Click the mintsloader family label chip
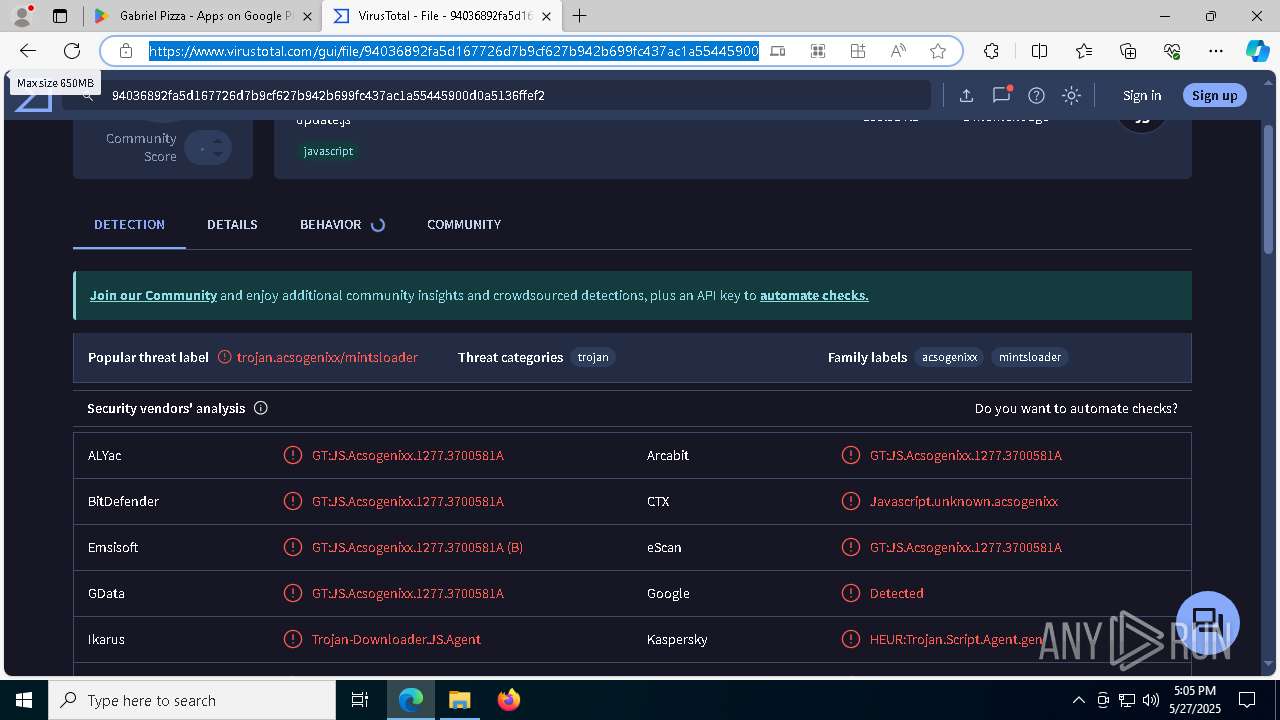The image size is (1280, 720). click(x=1030, y=357)
